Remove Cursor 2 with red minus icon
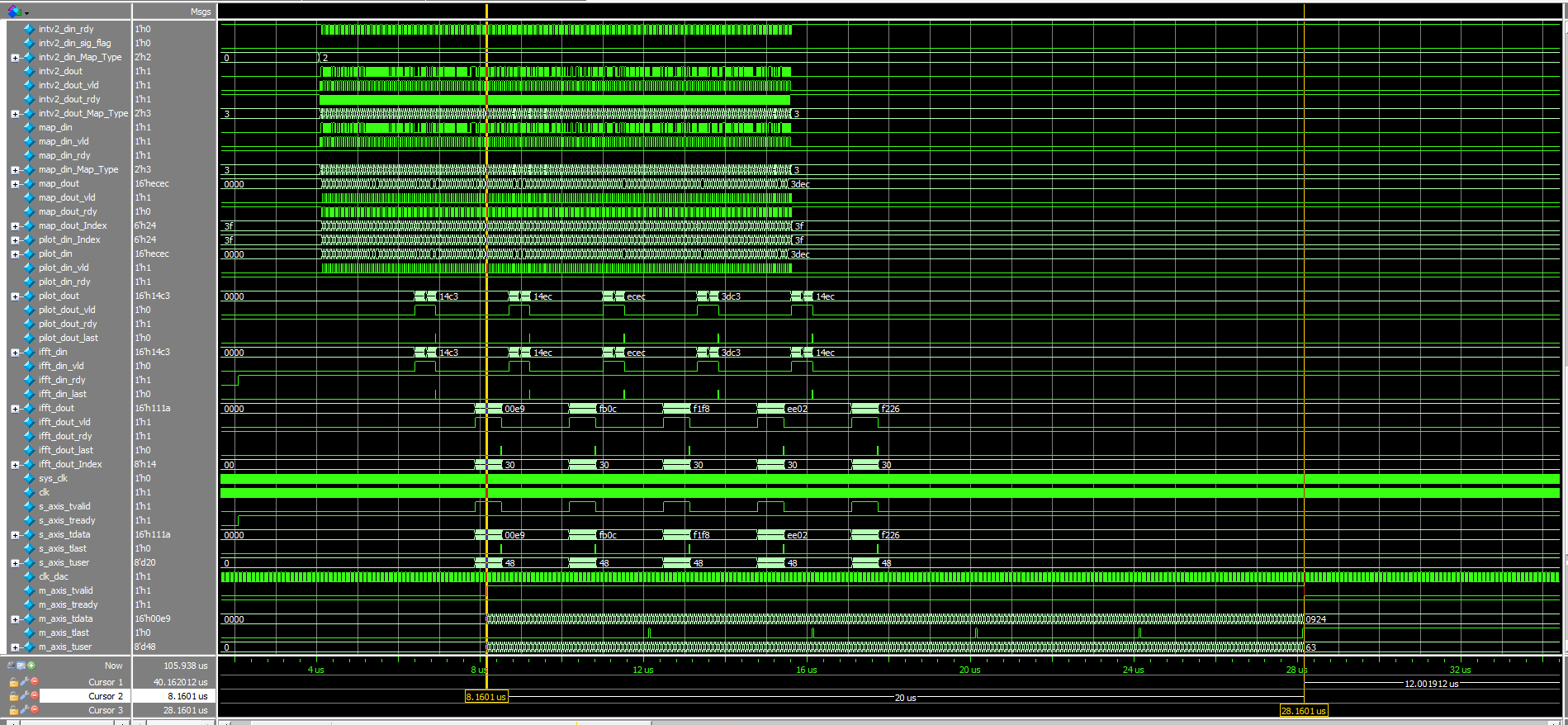The image size is (1568, 725). tap(34, 696)
